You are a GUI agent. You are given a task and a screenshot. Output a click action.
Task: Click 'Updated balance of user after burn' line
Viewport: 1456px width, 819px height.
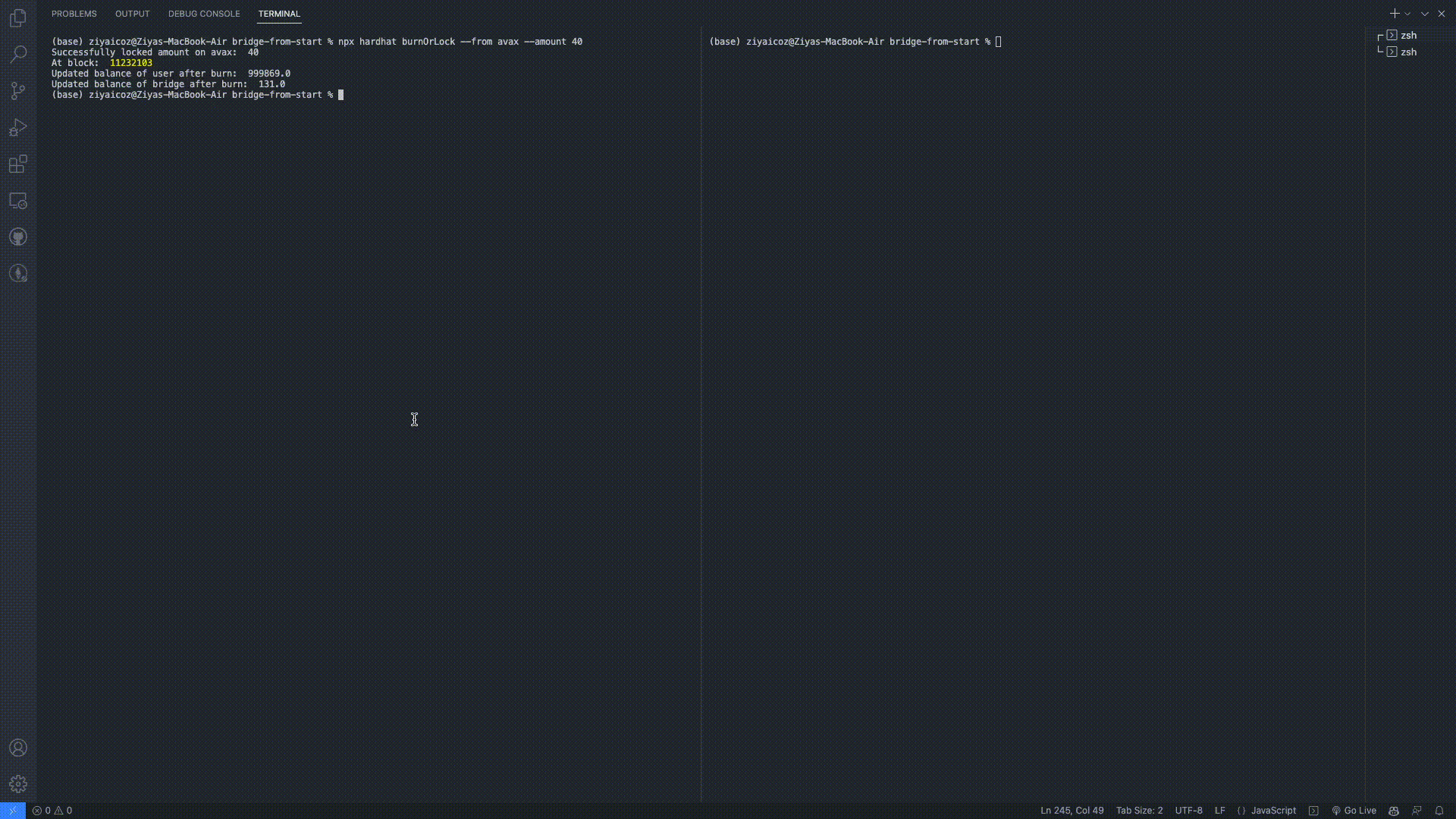pyautogui.click(x=171, y=74)
